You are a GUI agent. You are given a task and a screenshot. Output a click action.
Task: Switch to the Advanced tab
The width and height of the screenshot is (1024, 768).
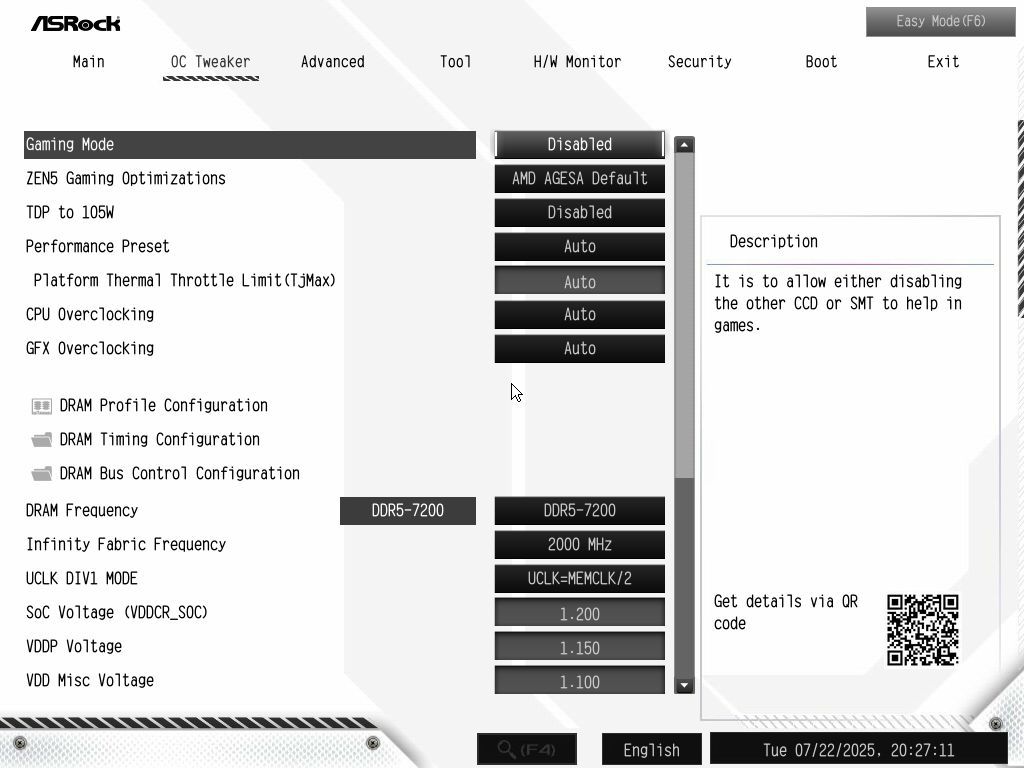[x=332, y=62]
